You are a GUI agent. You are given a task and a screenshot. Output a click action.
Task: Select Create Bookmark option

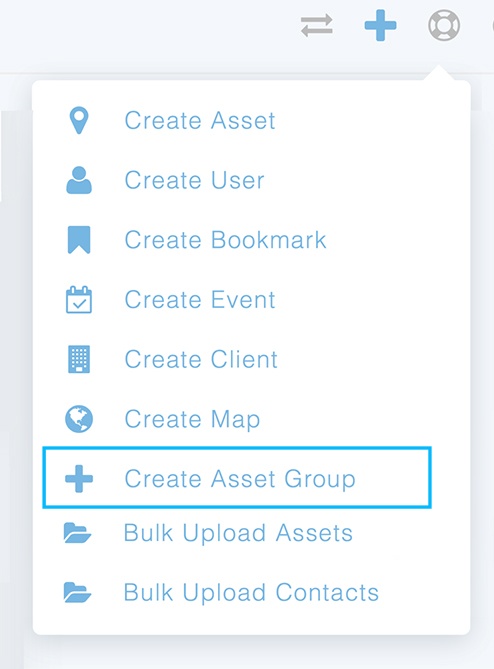pos(225,240)
